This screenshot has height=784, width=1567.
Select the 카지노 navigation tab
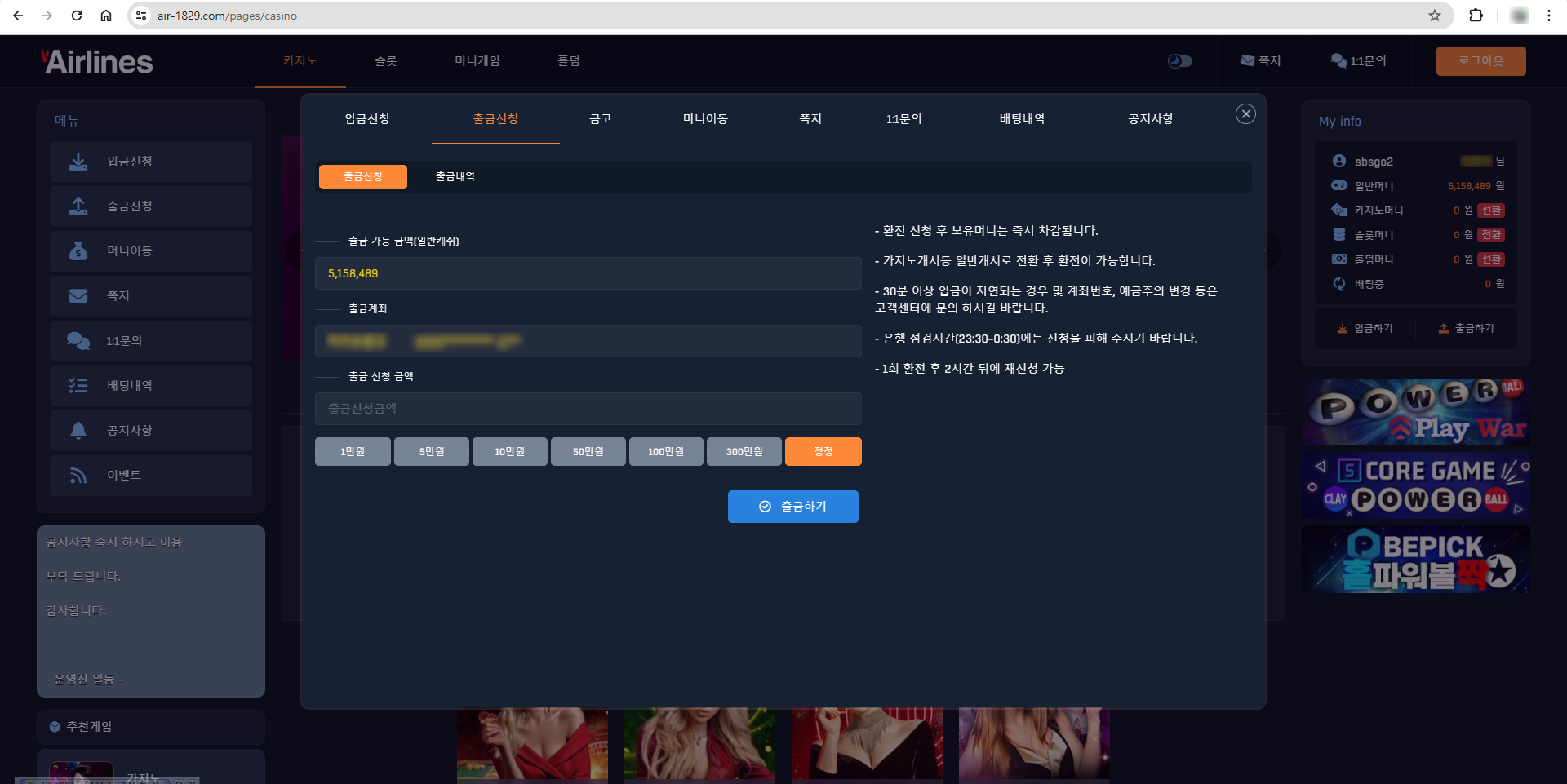[300, 61]
